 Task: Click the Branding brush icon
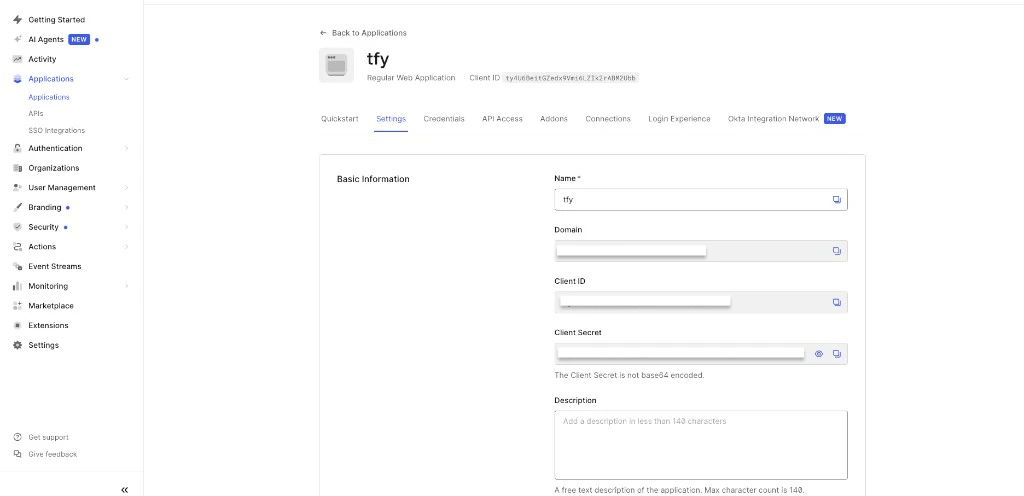pyautogui.click(x=18, y=208)
